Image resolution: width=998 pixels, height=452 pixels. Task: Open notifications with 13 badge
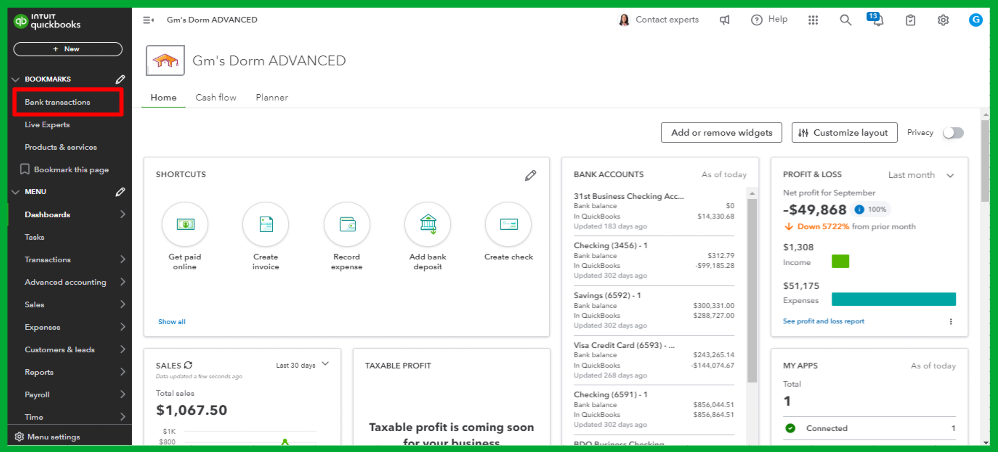876,19
